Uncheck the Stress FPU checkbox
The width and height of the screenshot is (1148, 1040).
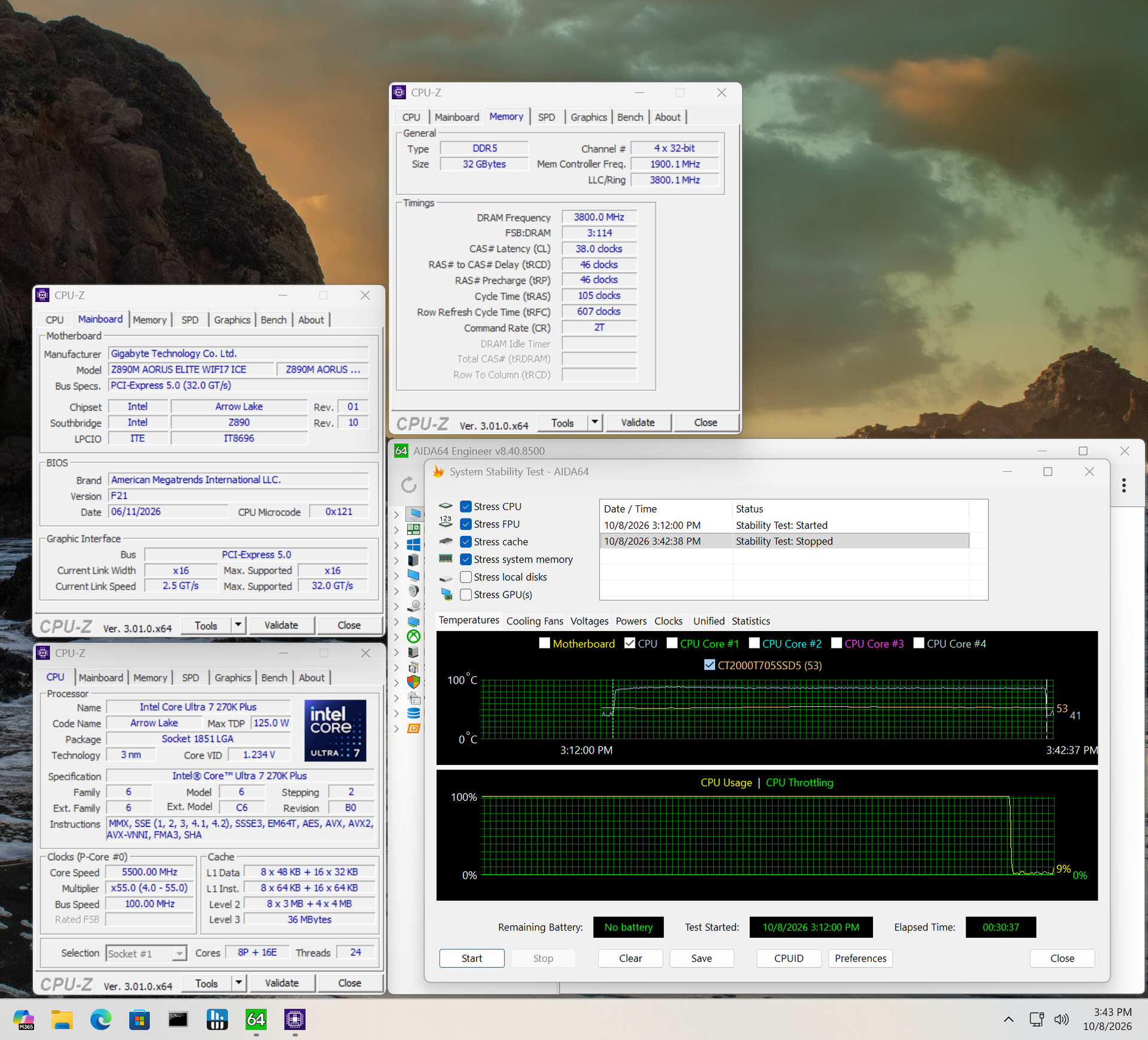pyautogui.click(x=466, y=524)
